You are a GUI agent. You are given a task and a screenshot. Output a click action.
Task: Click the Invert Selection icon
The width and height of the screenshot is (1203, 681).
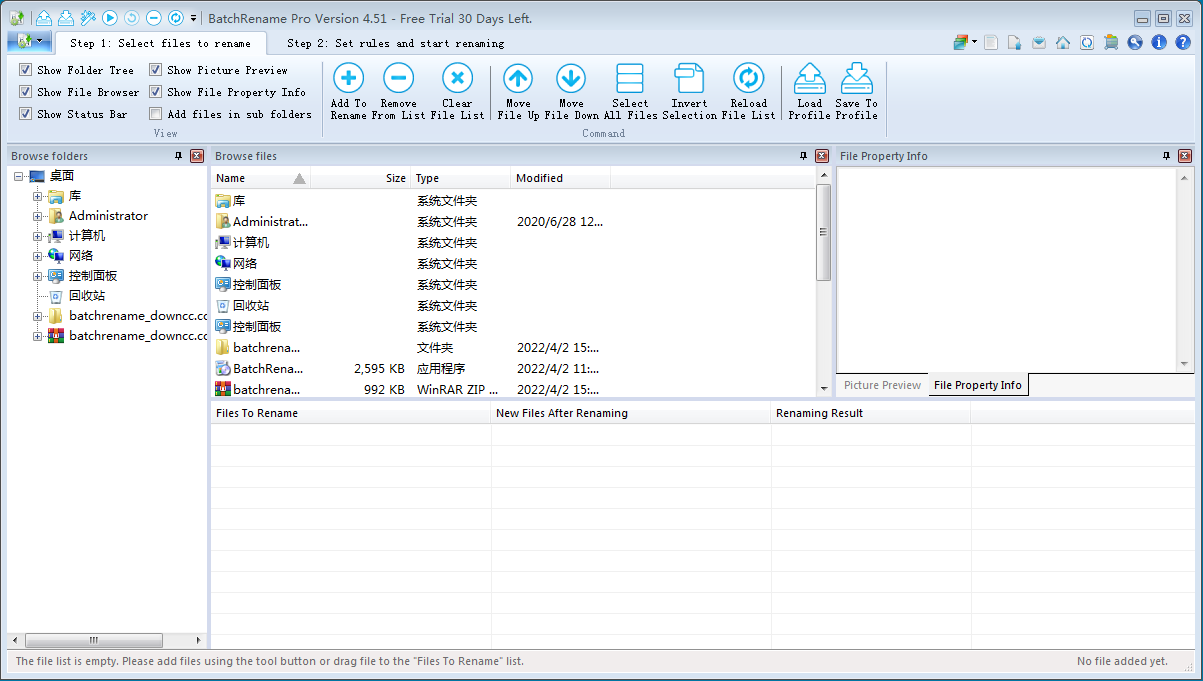click(x=689, y=79)
